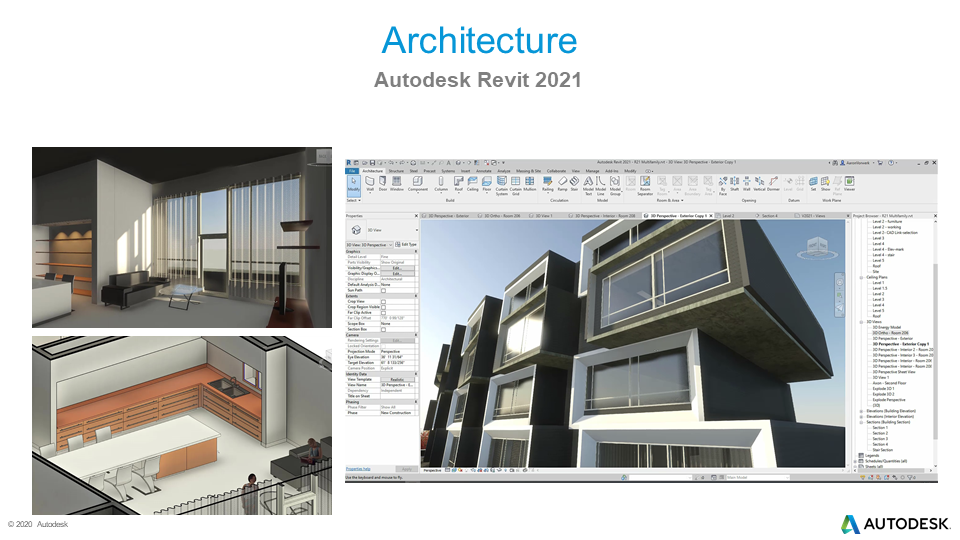Select the Dormer opening tool

tap(773, 184)
